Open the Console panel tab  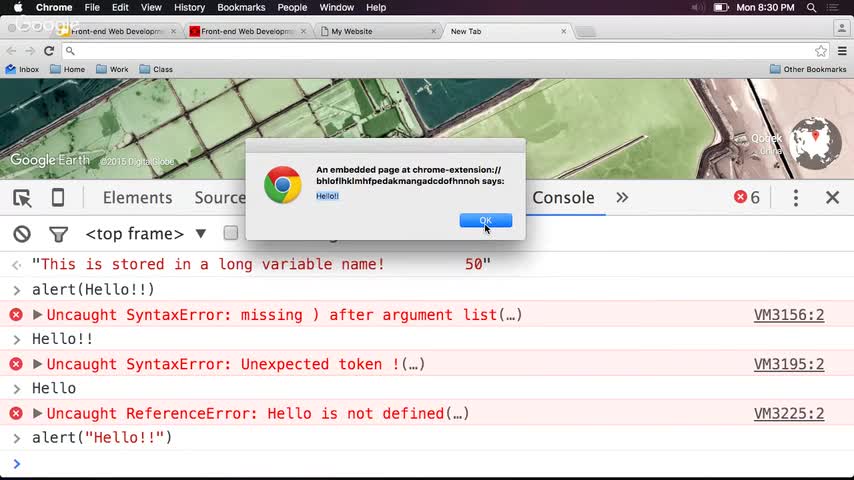click(x=563, y=197)
